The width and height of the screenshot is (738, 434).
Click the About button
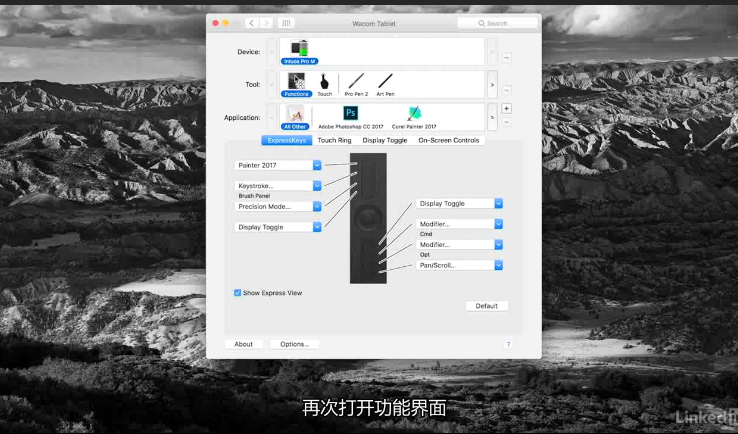[243, 345]
